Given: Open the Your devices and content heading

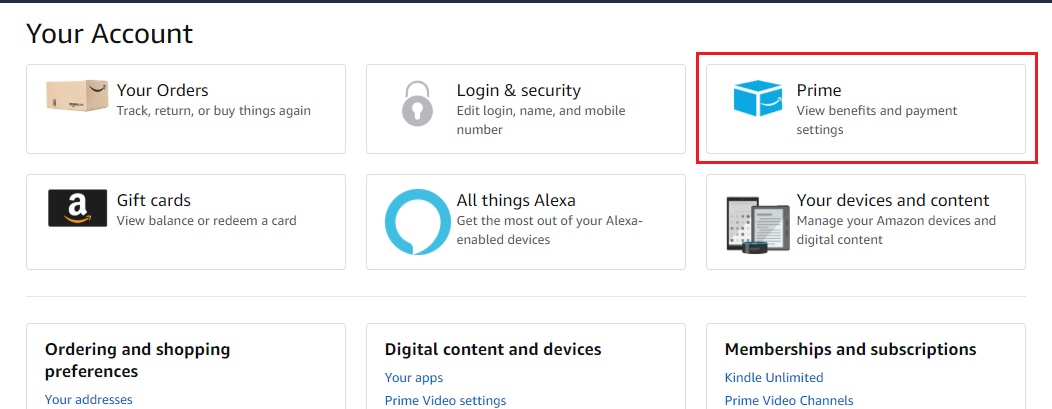Looking at the screenshot, I should click(892, 200).
